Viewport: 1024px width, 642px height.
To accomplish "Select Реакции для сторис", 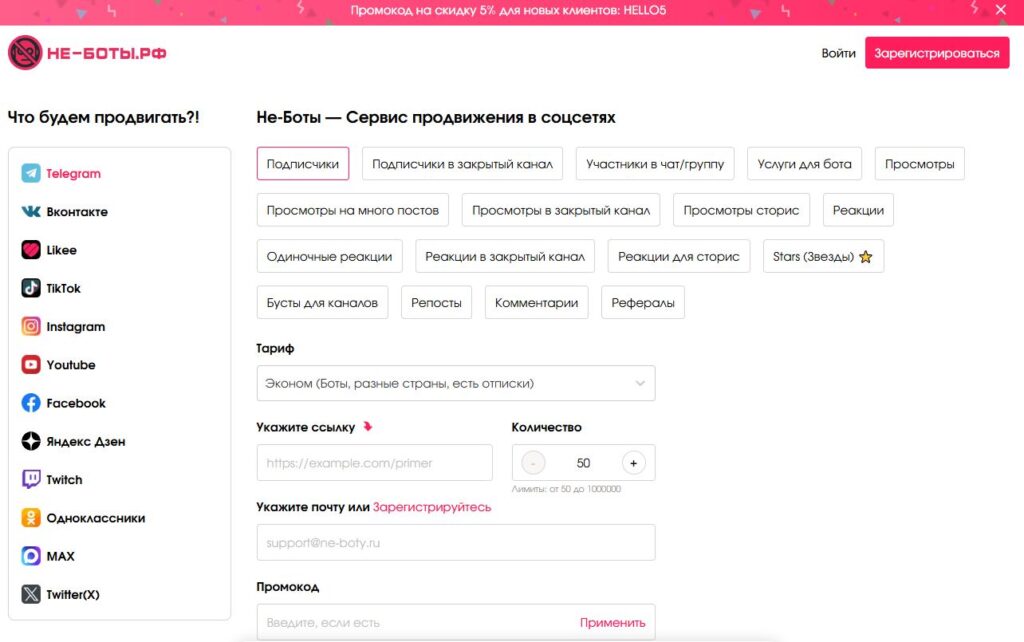I will [679, 257].
